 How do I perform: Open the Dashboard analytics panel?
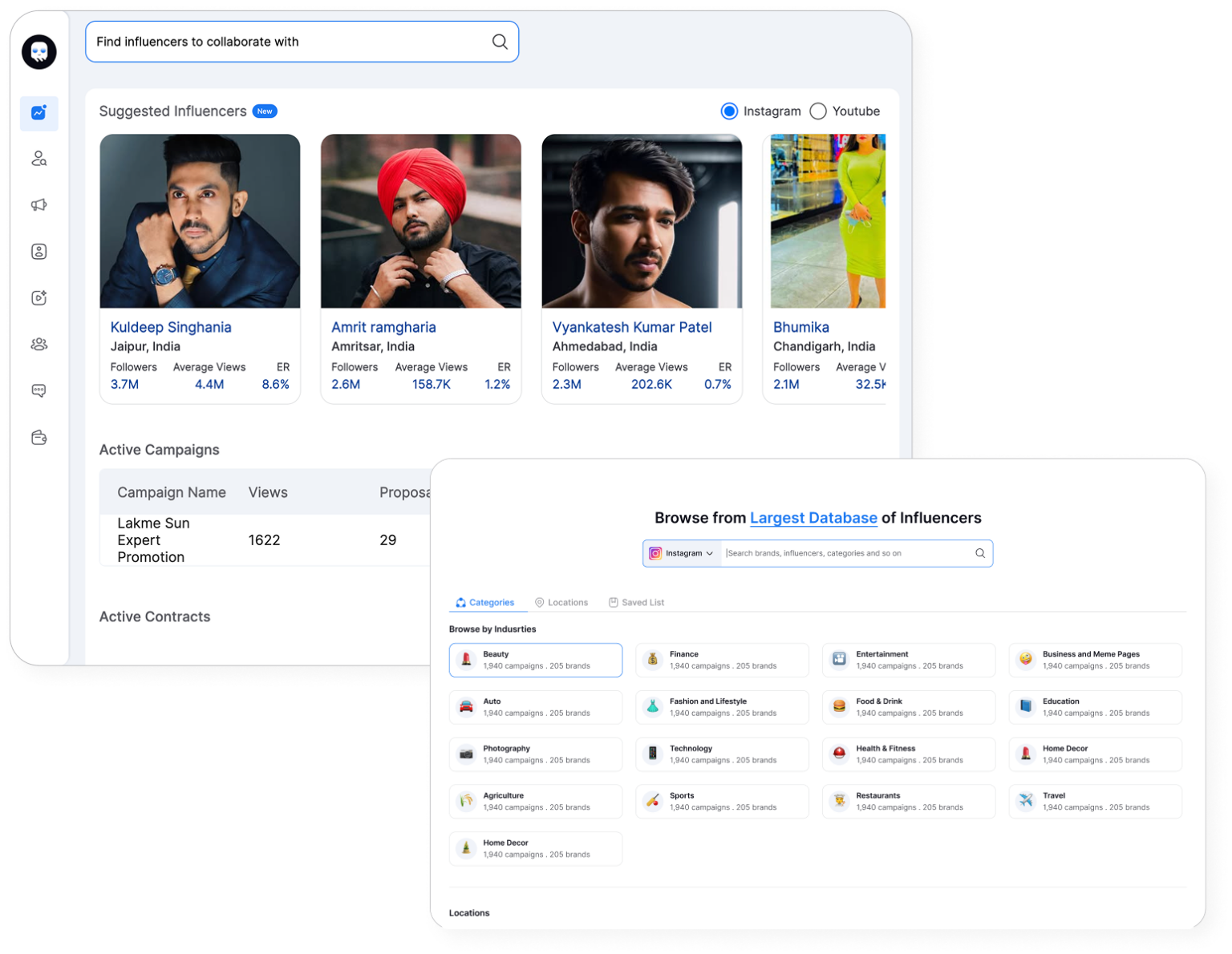coord(38,114)
